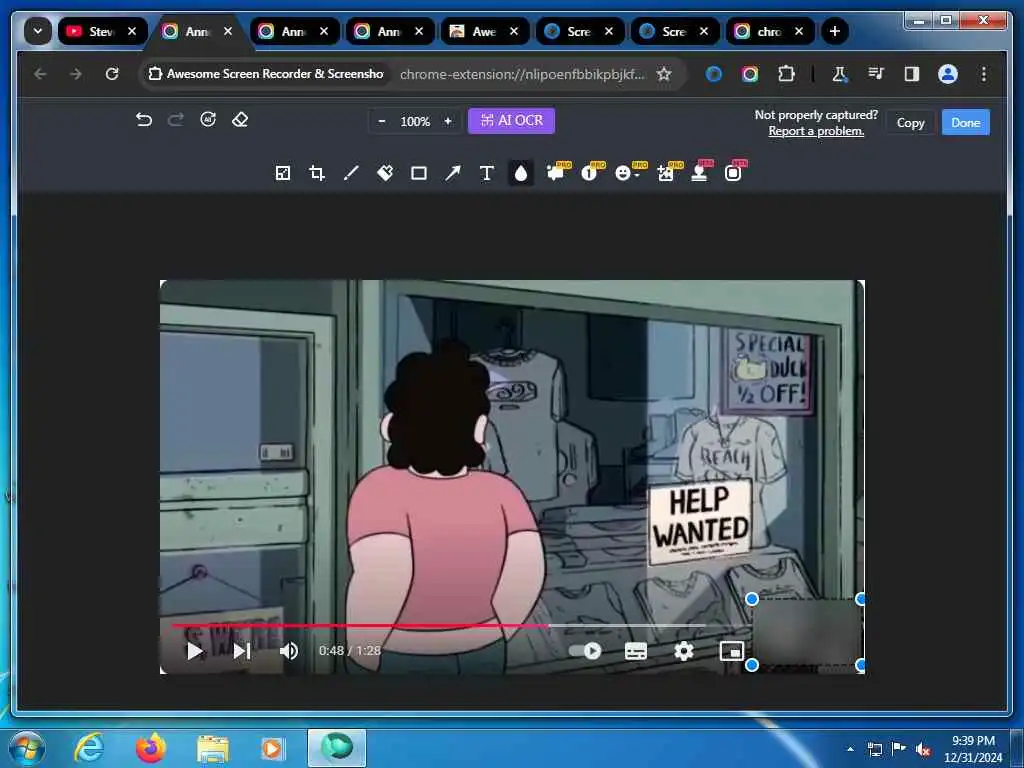Click the address bar URL
Image resolution: width=1024 pixels, height=768 pixels.
tap(522, 74)
